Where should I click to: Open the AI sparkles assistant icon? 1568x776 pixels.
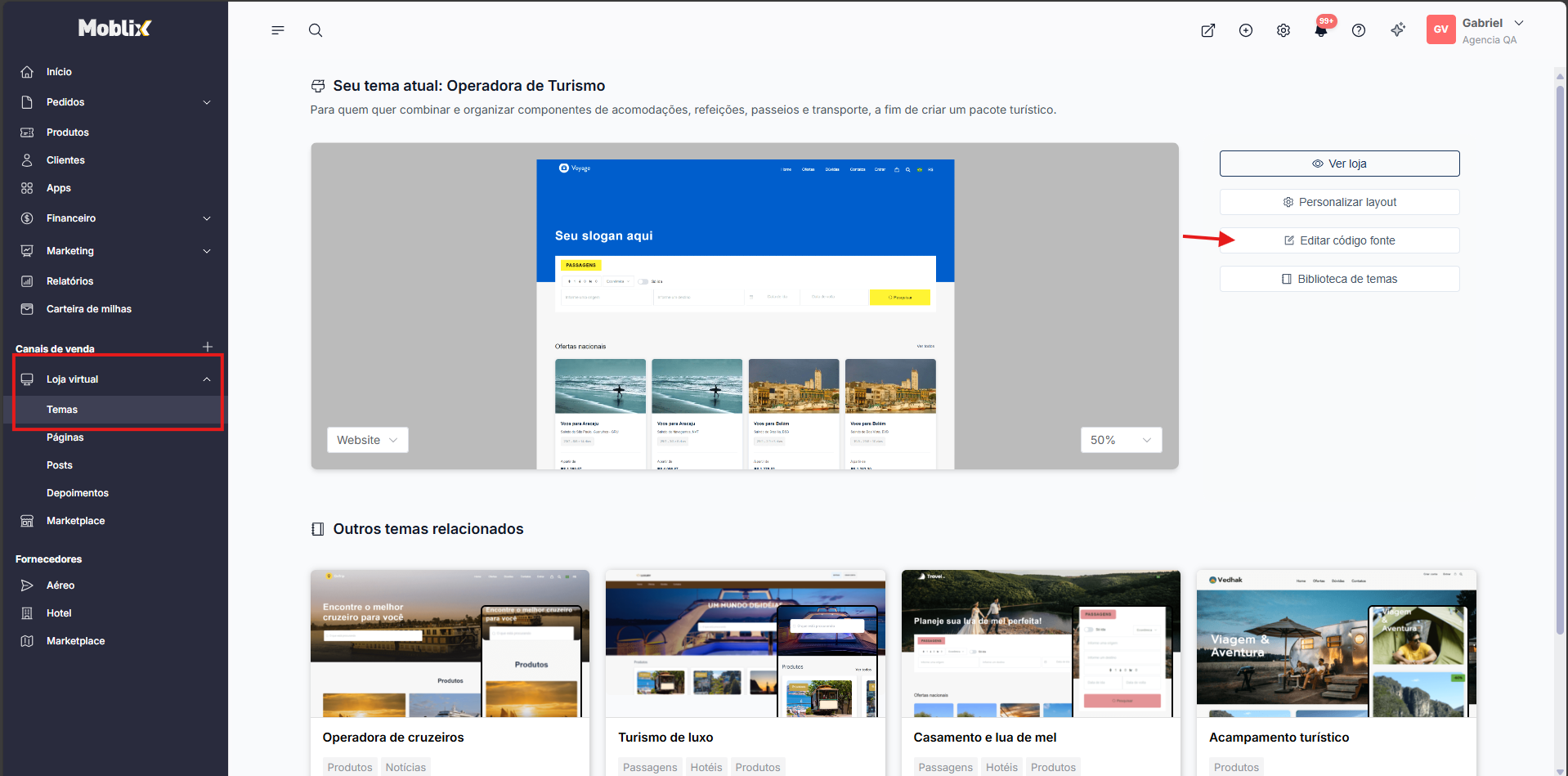(x=1398, y=29)
